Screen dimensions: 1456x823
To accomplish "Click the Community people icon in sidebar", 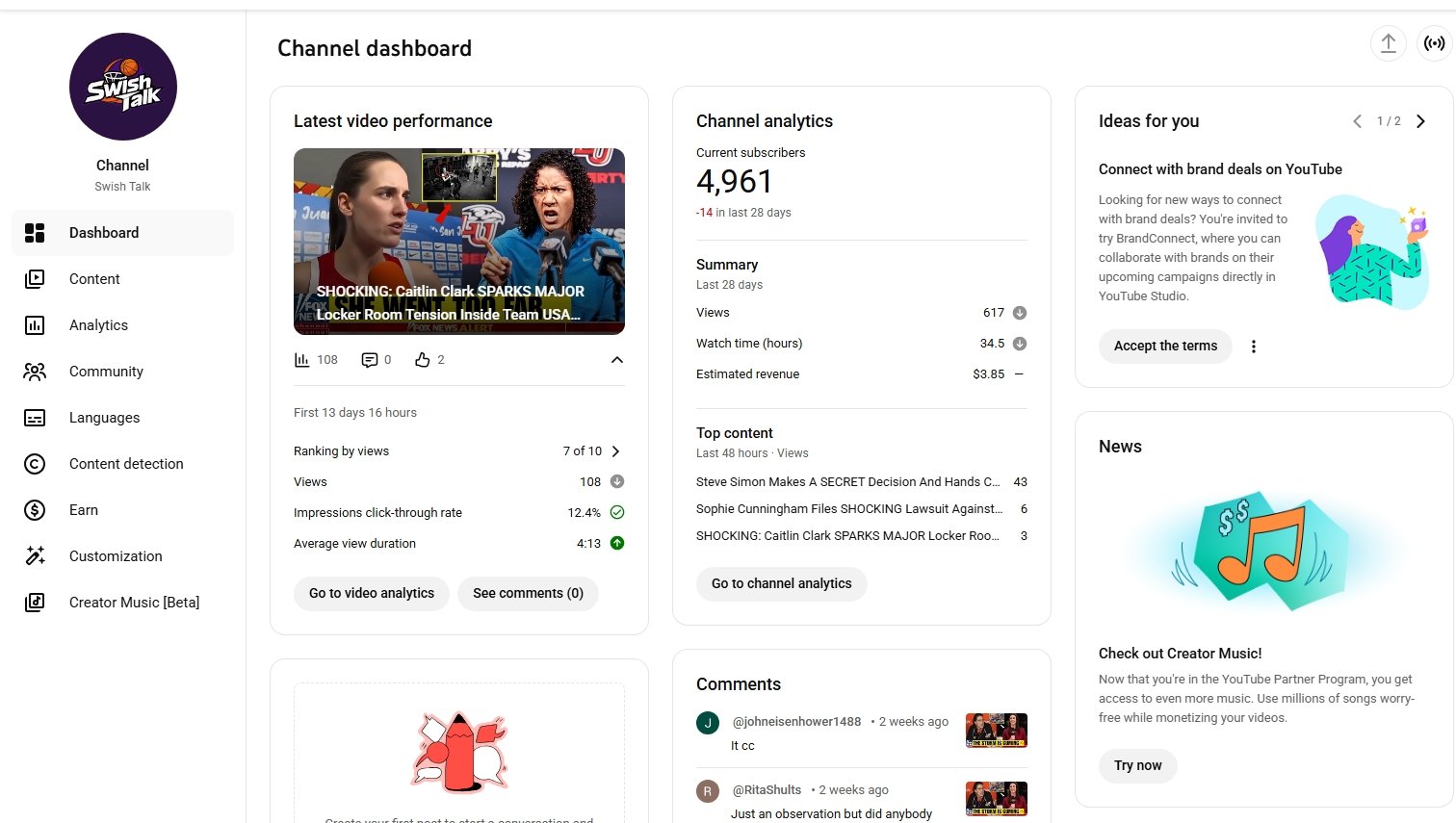I will 35,372.
